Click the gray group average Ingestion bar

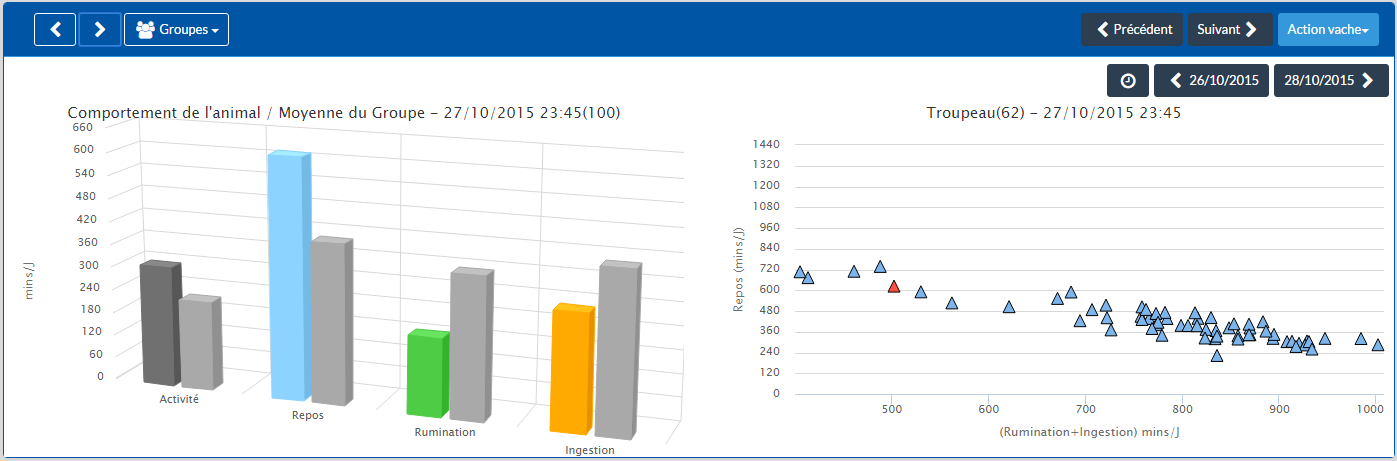tap(618, 350)
